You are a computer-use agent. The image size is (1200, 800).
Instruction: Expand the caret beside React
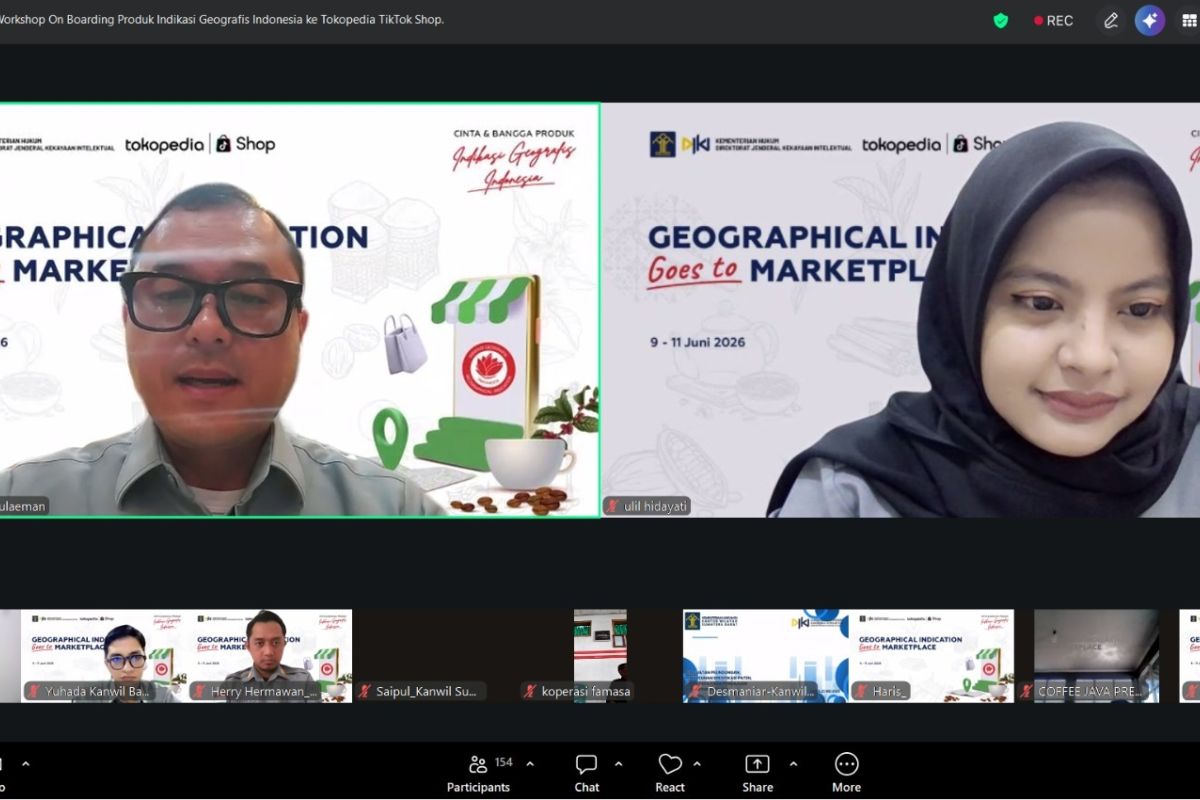697,764
